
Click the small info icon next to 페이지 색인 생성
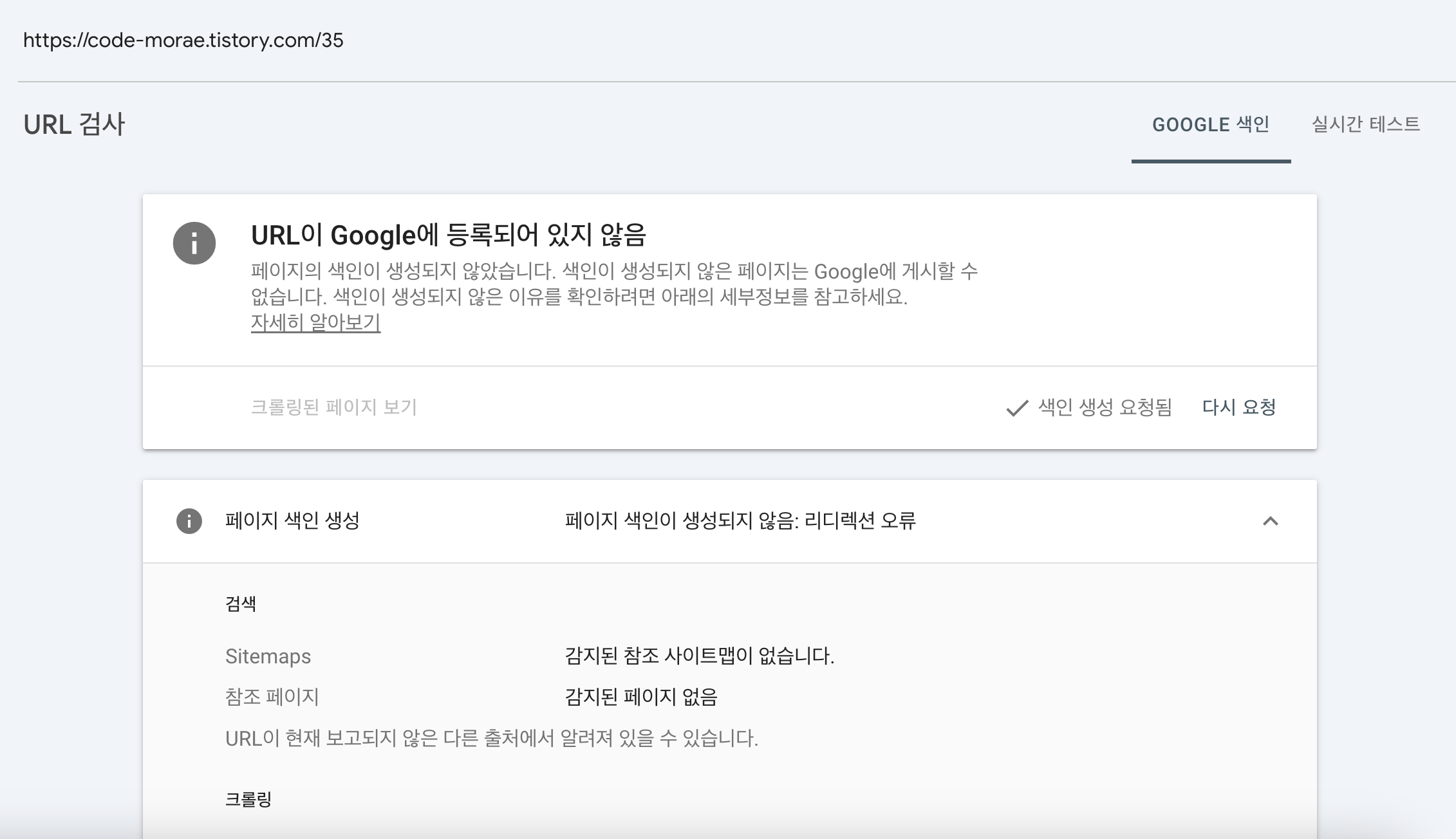(189, 521)
